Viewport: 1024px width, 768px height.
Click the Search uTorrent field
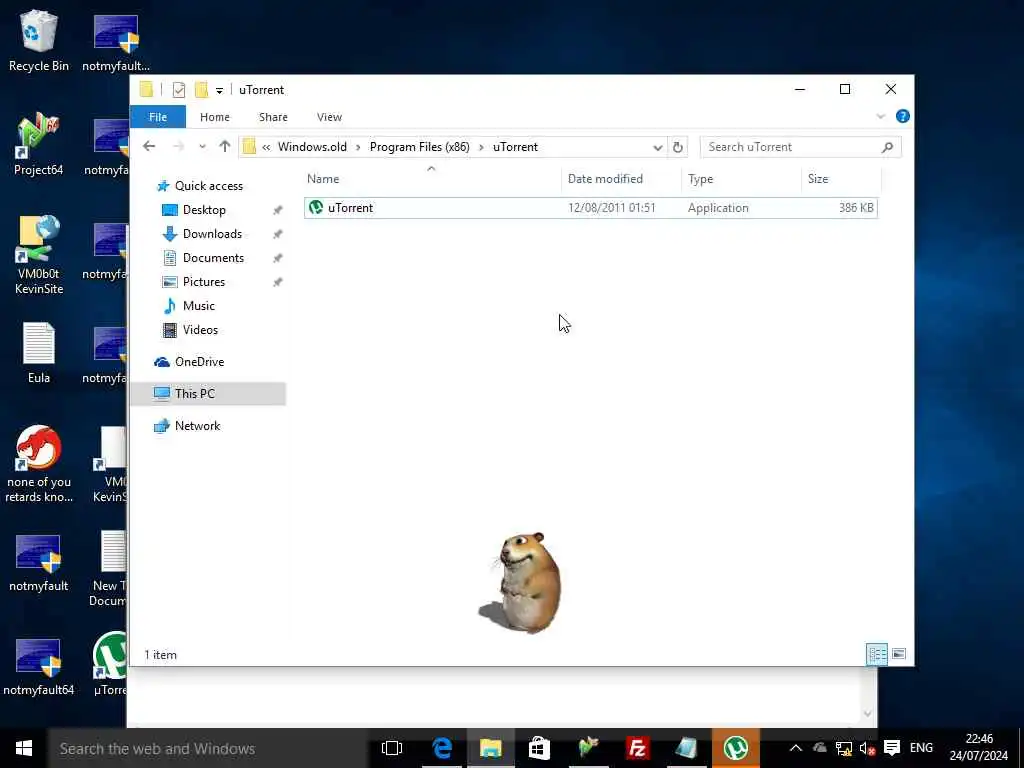[793, 147]
